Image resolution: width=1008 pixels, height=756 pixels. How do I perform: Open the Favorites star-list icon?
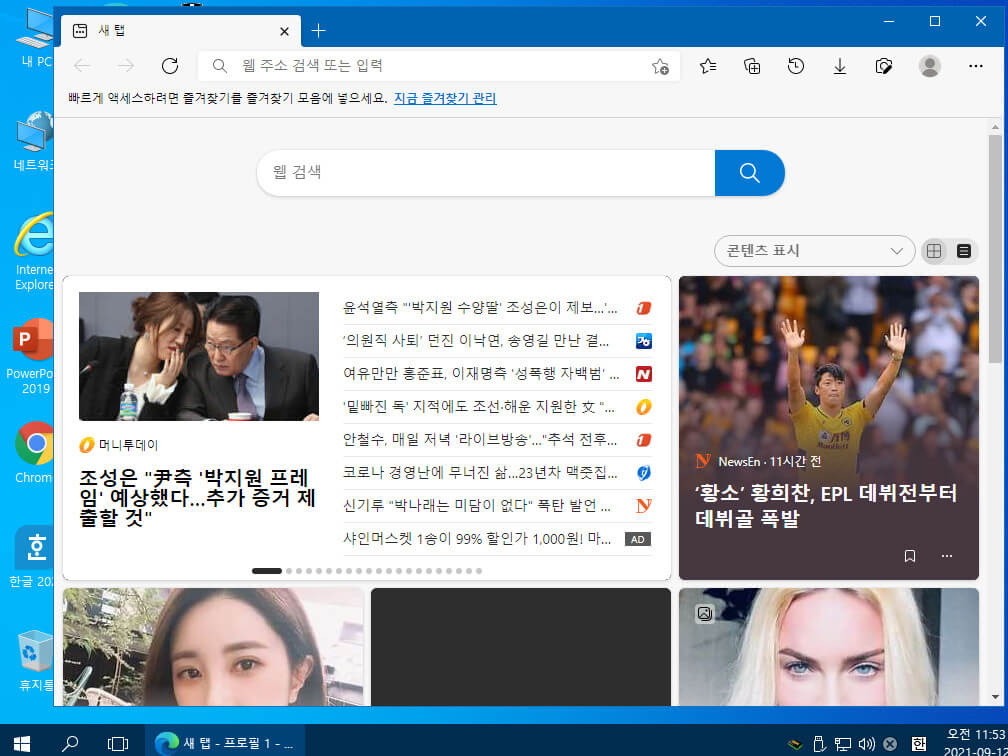tap(708, 66)
